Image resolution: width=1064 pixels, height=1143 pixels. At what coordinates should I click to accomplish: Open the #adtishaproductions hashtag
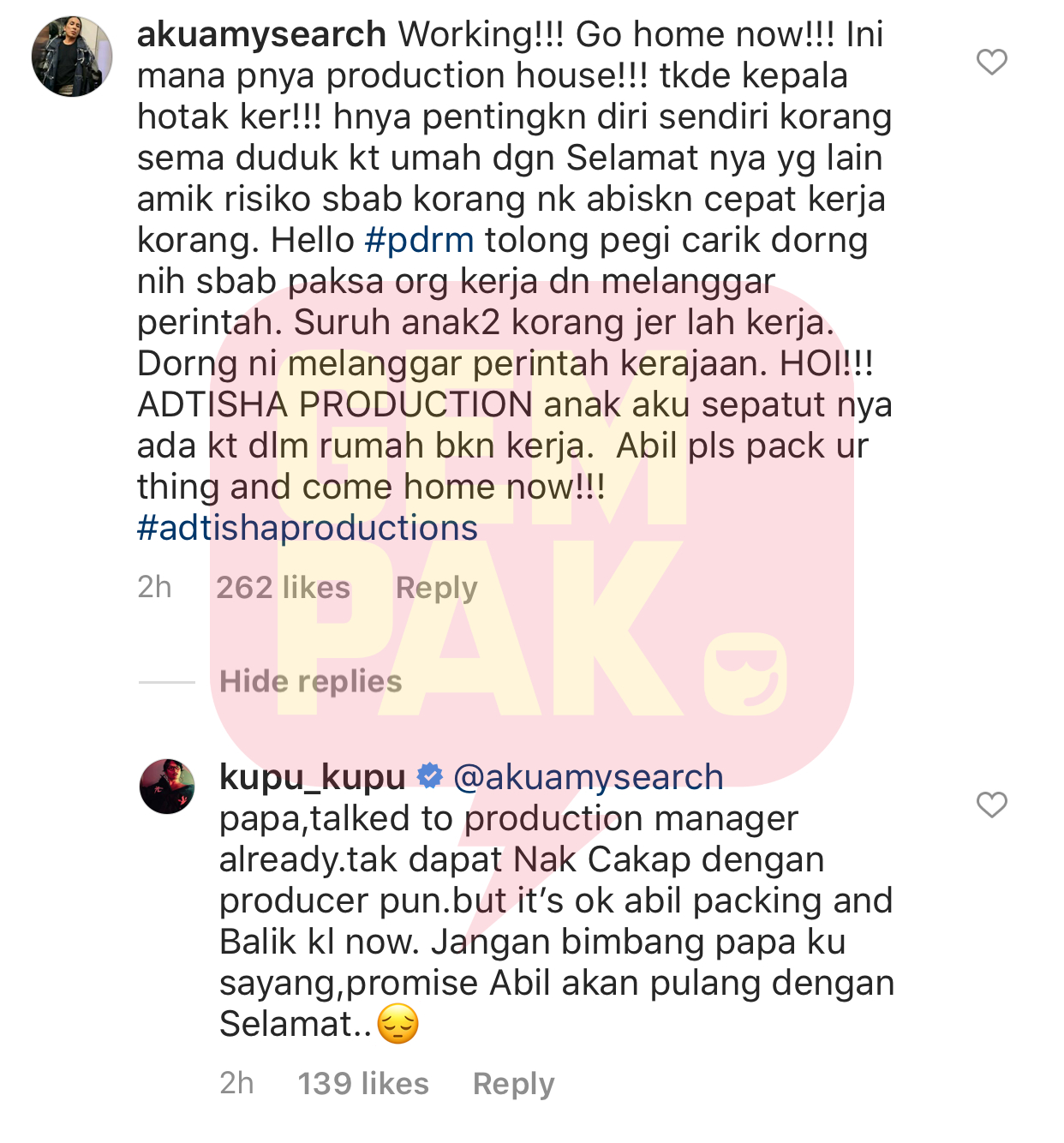(308, 528)
